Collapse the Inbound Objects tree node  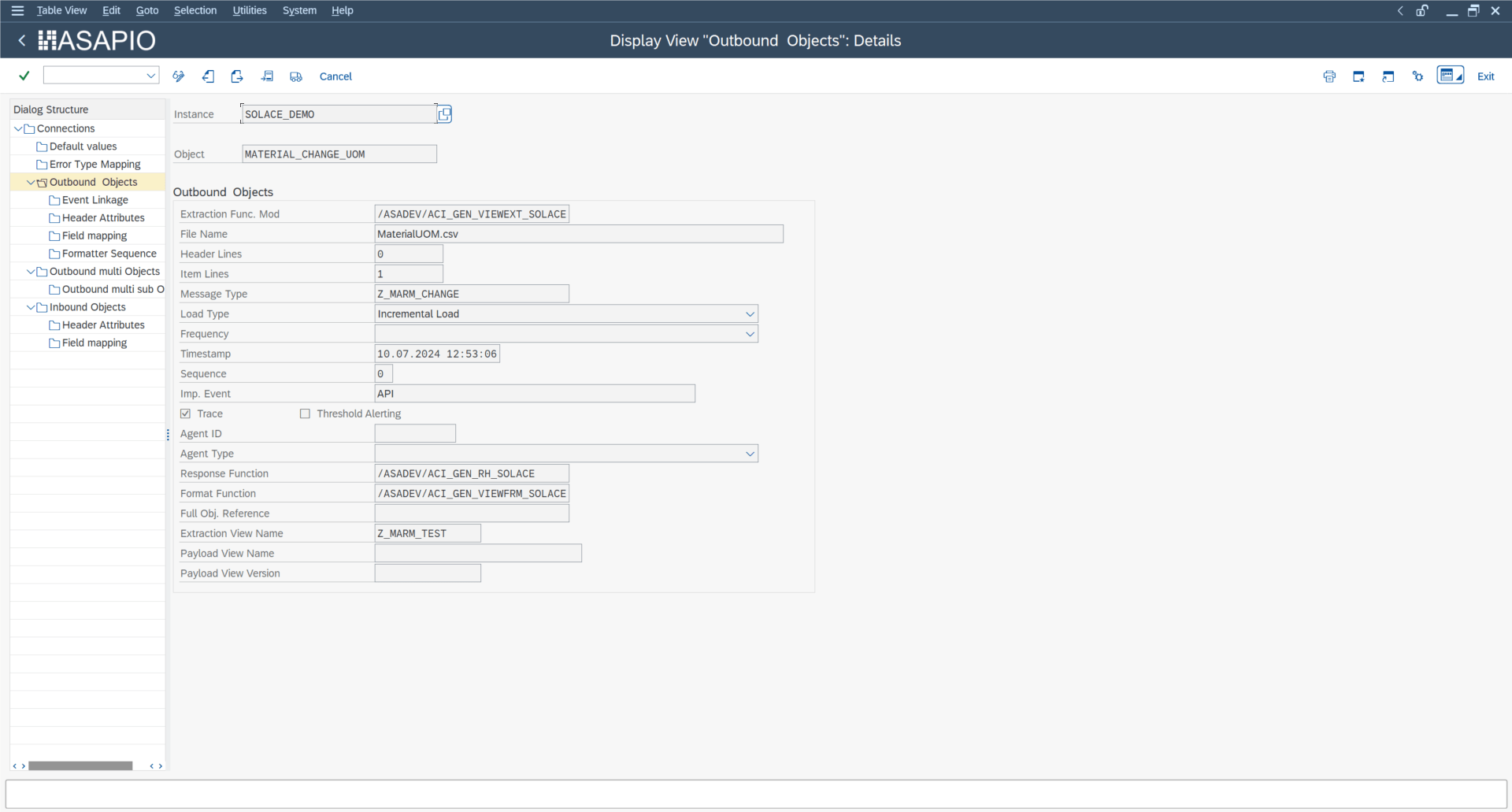pyautogui.click(x=31, y=307)
